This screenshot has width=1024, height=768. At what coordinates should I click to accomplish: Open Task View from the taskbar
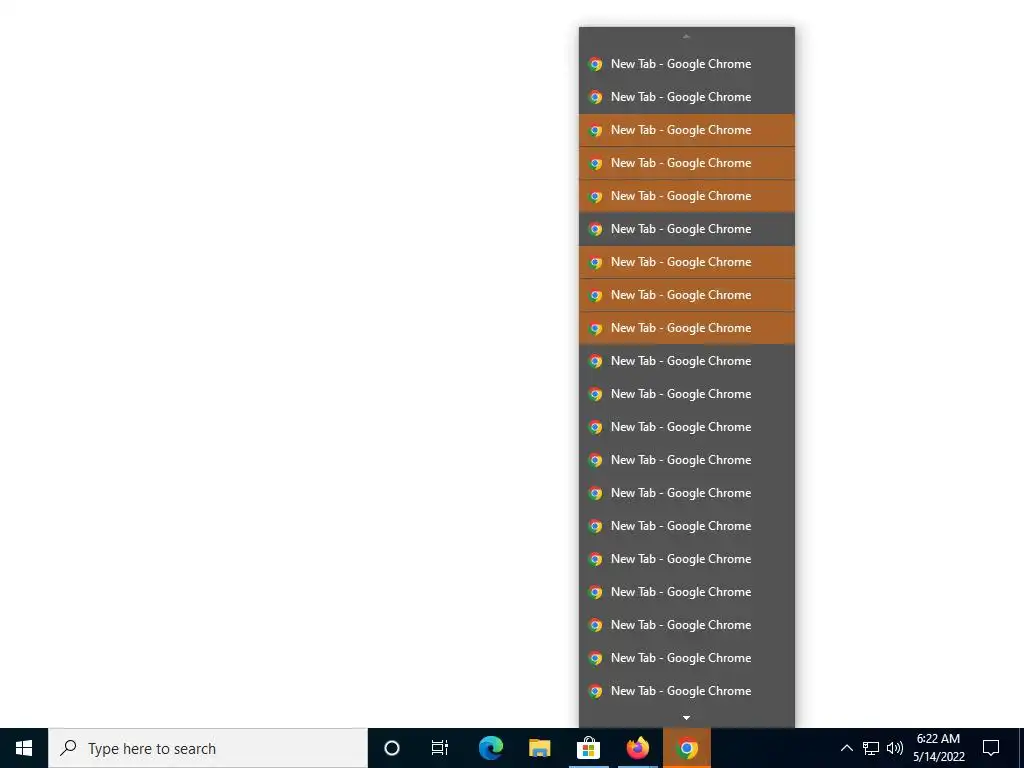(440, 748)
